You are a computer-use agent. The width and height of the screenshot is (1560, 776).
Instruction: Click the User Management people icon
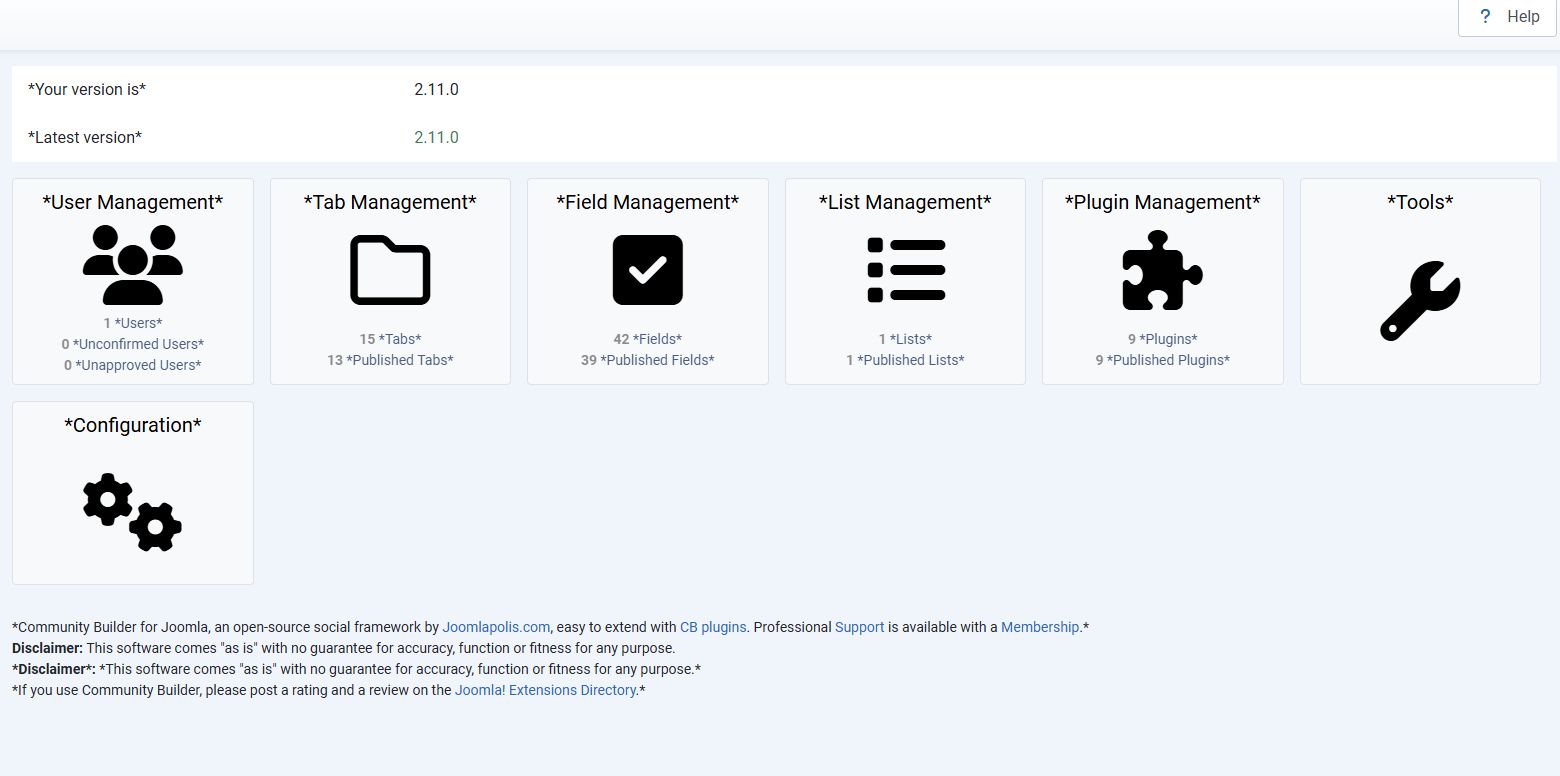pos(133,265)
